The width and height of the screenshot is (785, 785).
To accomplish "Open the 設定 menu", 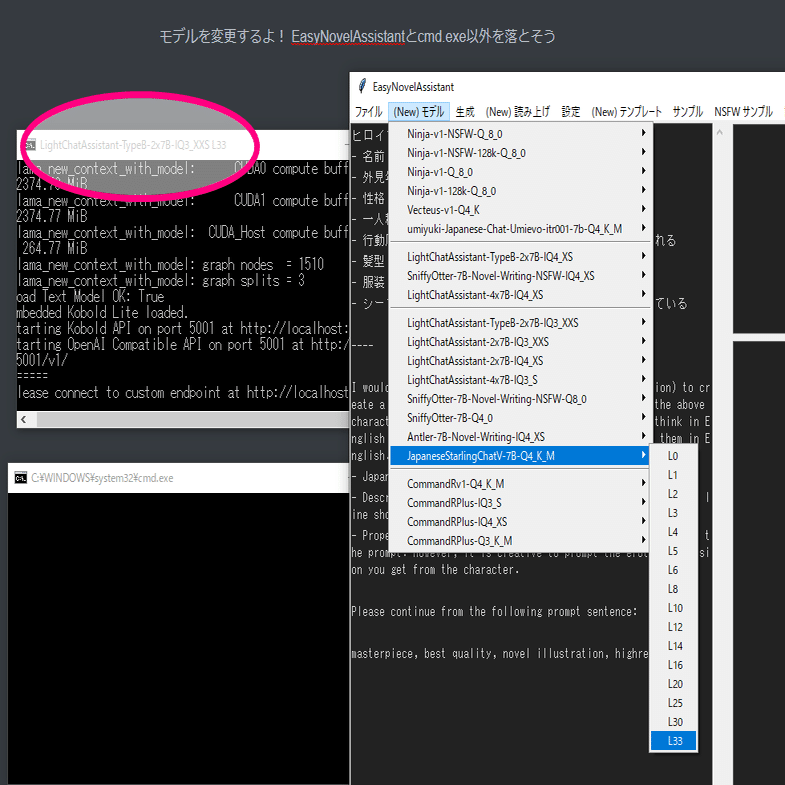I will click(x=571, y=112).
